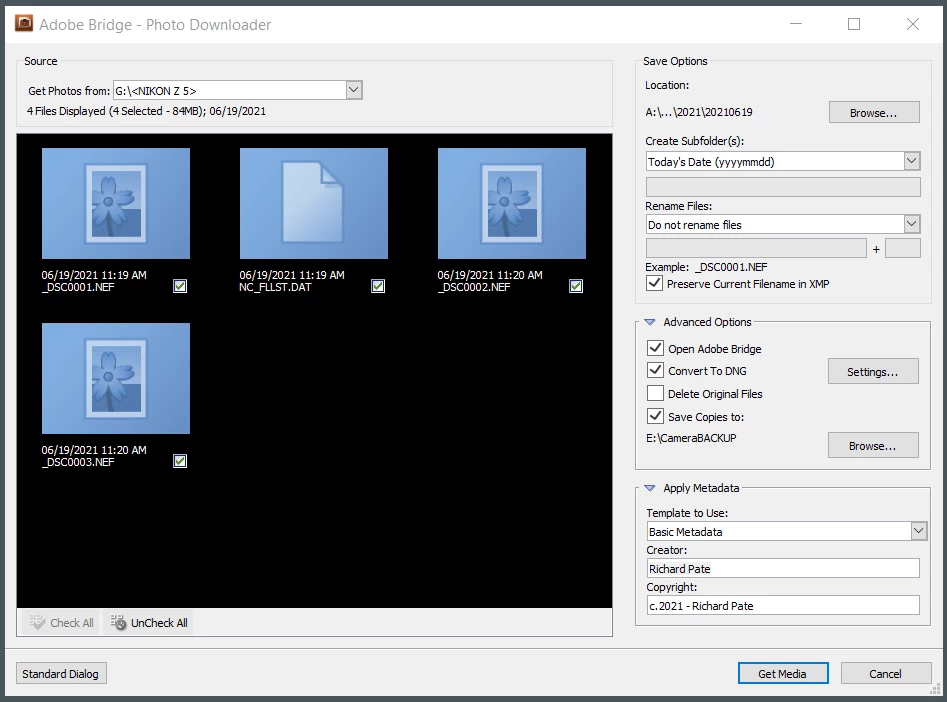947x702 pixels.
Task: Click Get Media button
Action: (783, 674)
